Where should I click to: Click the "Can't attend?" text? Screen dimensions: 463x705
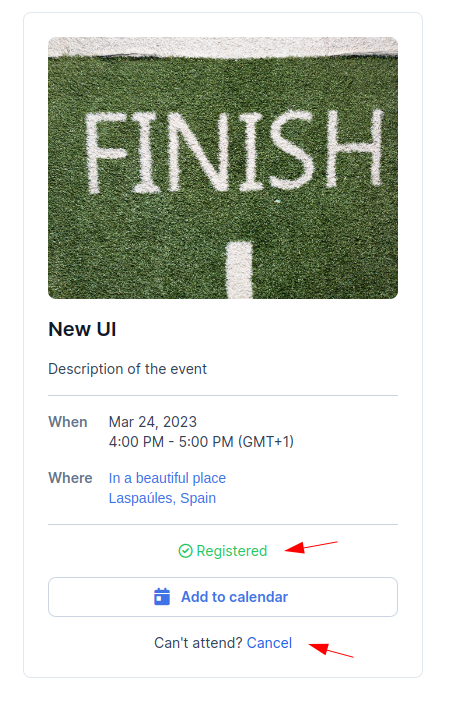point(198,643)
